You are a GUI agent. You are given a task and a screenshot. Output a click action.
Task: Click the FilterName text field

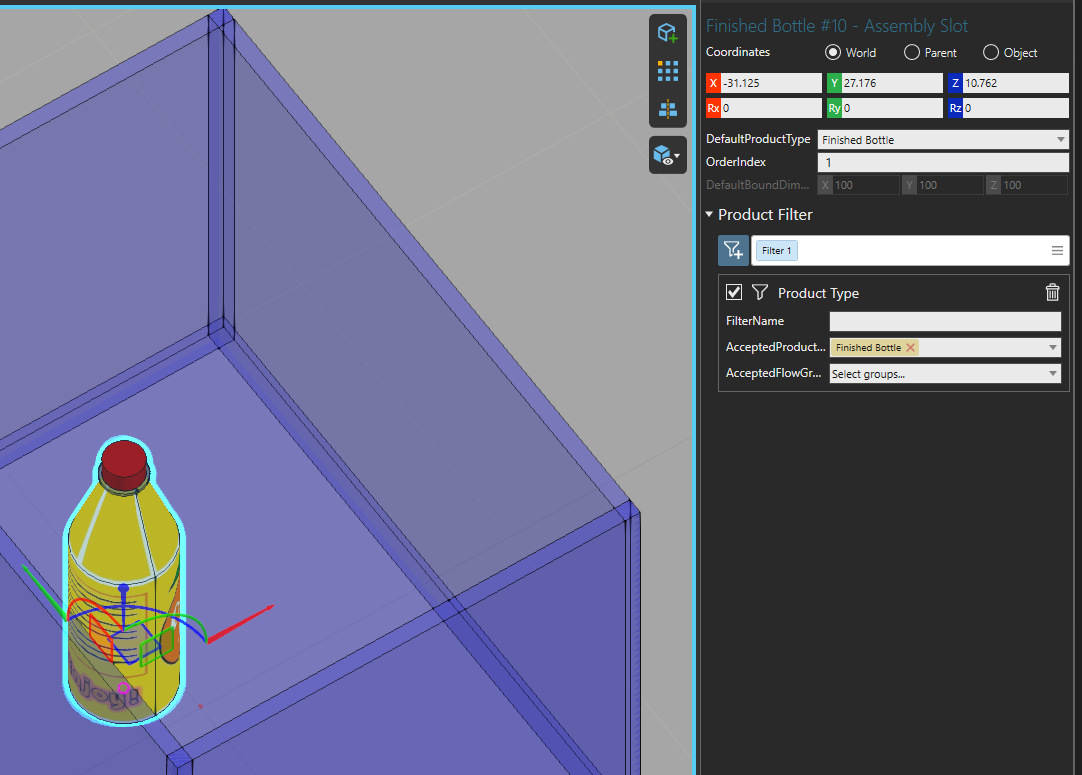click(x=944, y=321)
